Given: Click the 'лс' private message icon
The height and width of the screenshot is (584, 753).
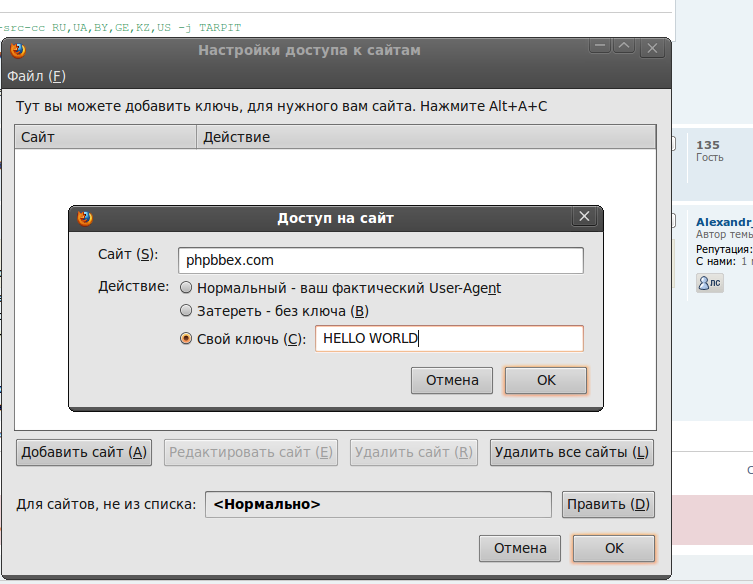Looking at the screenshot, I should (709, 283).
